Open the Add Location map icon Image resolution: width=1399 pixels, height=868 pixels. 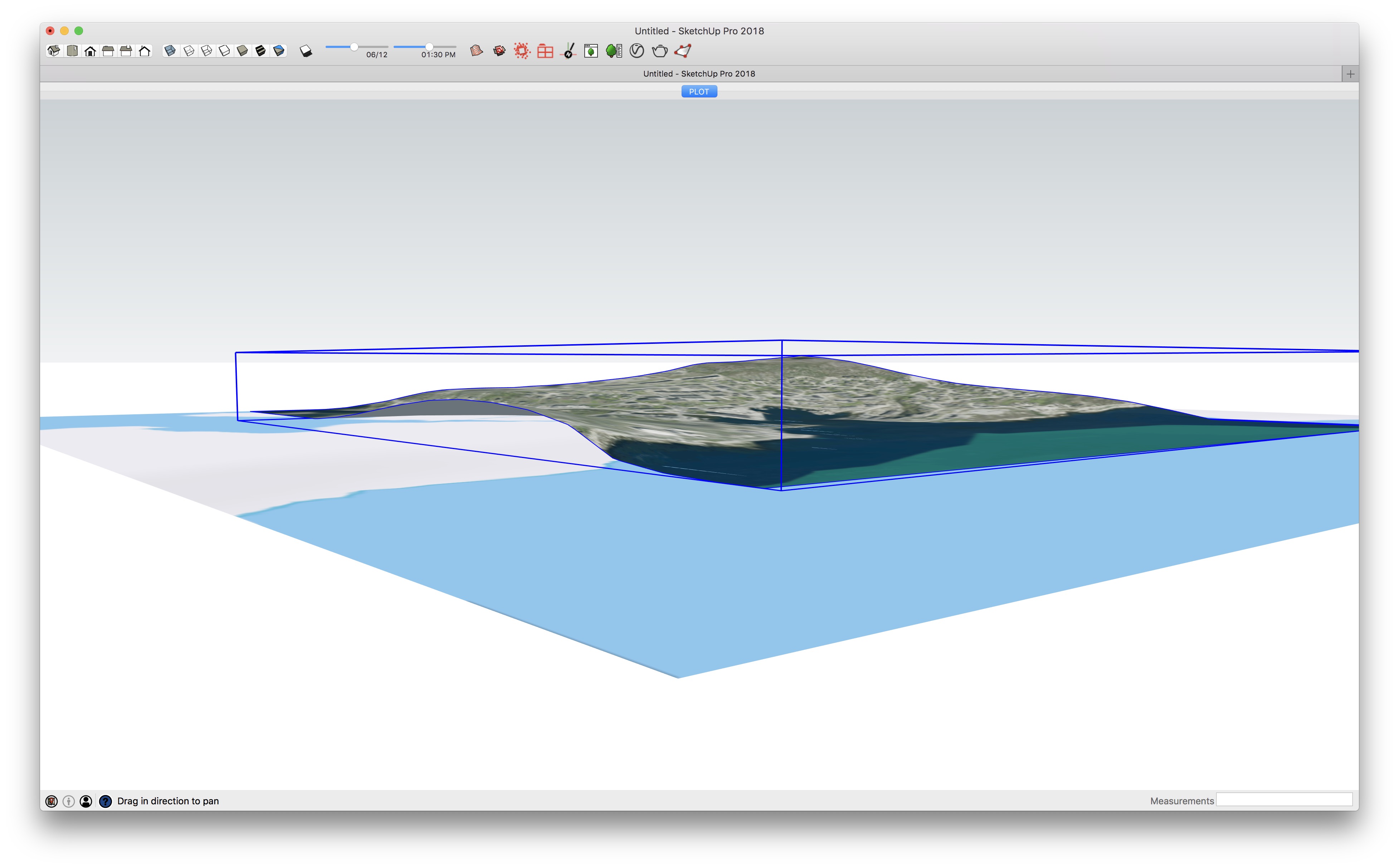476,51
